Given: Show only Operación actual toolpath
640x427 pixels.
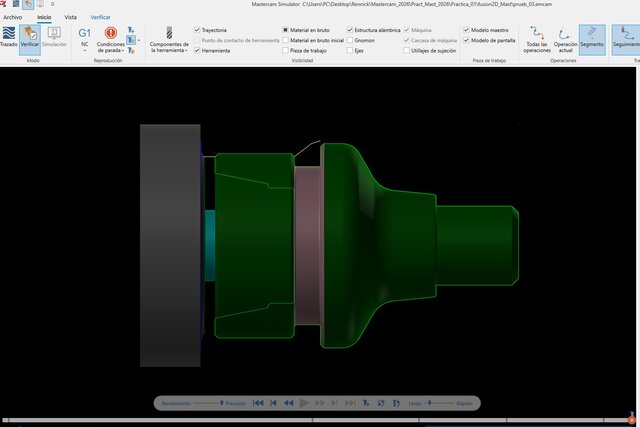Looking at the screenshot, I should tap(565, 40).
